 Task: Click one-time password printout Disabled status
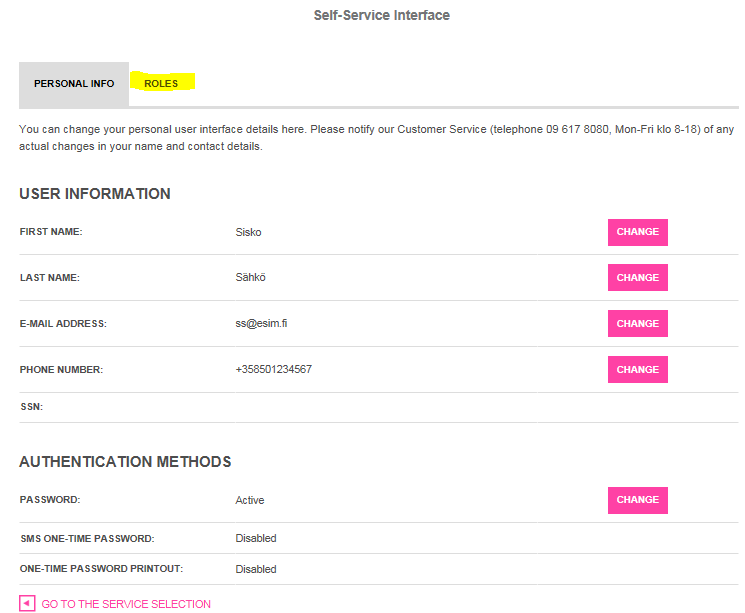coord(256,569)
